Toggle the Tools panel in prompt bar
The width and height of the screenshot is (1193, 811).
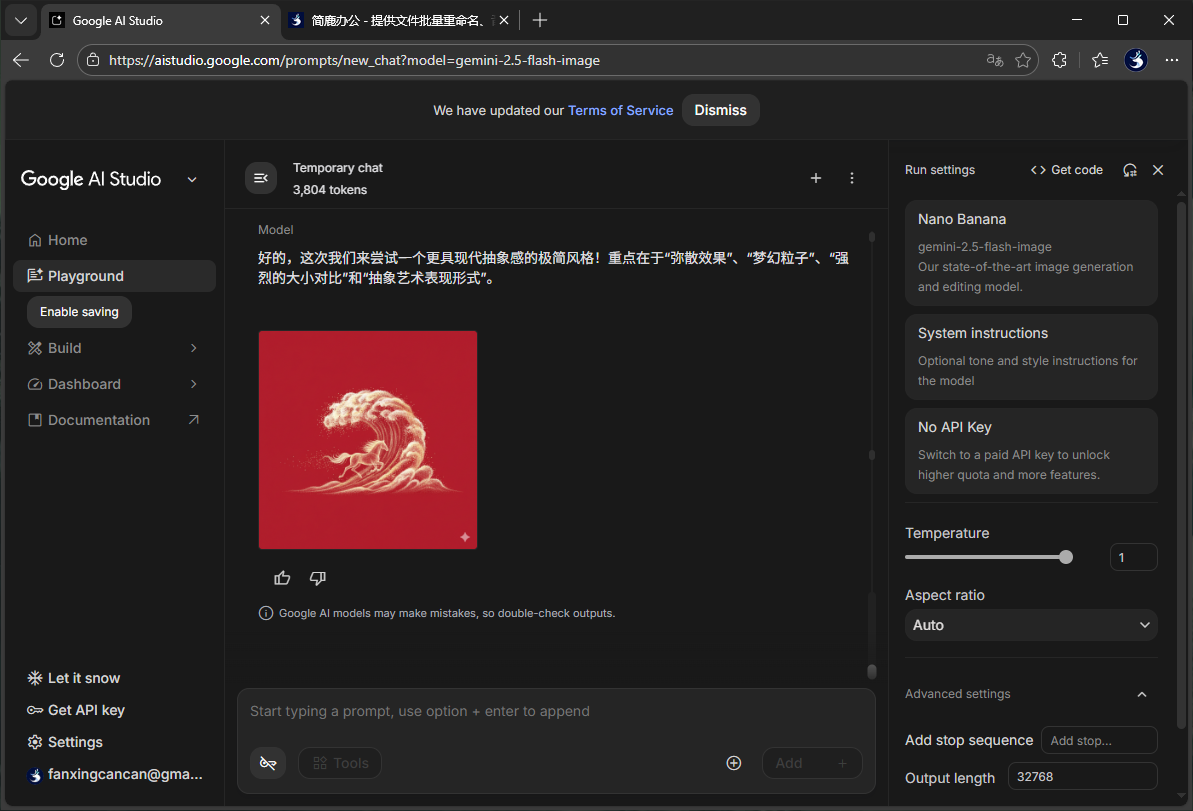(340, 762)
